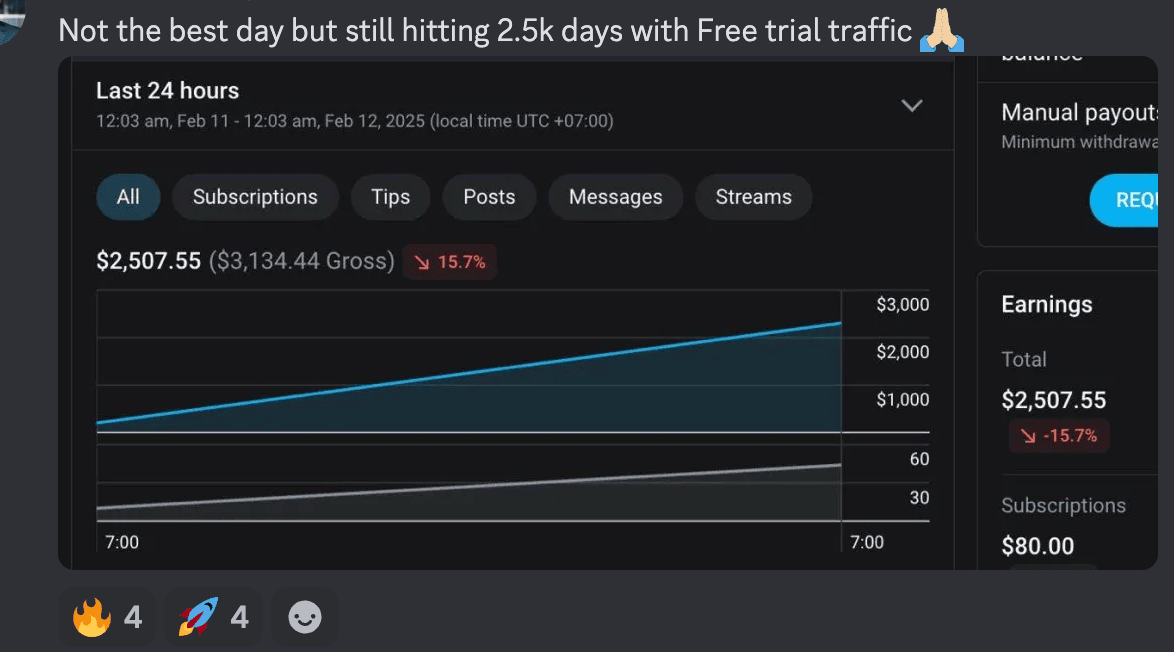Click the rocket emoji reaction

tap(213, 618)
